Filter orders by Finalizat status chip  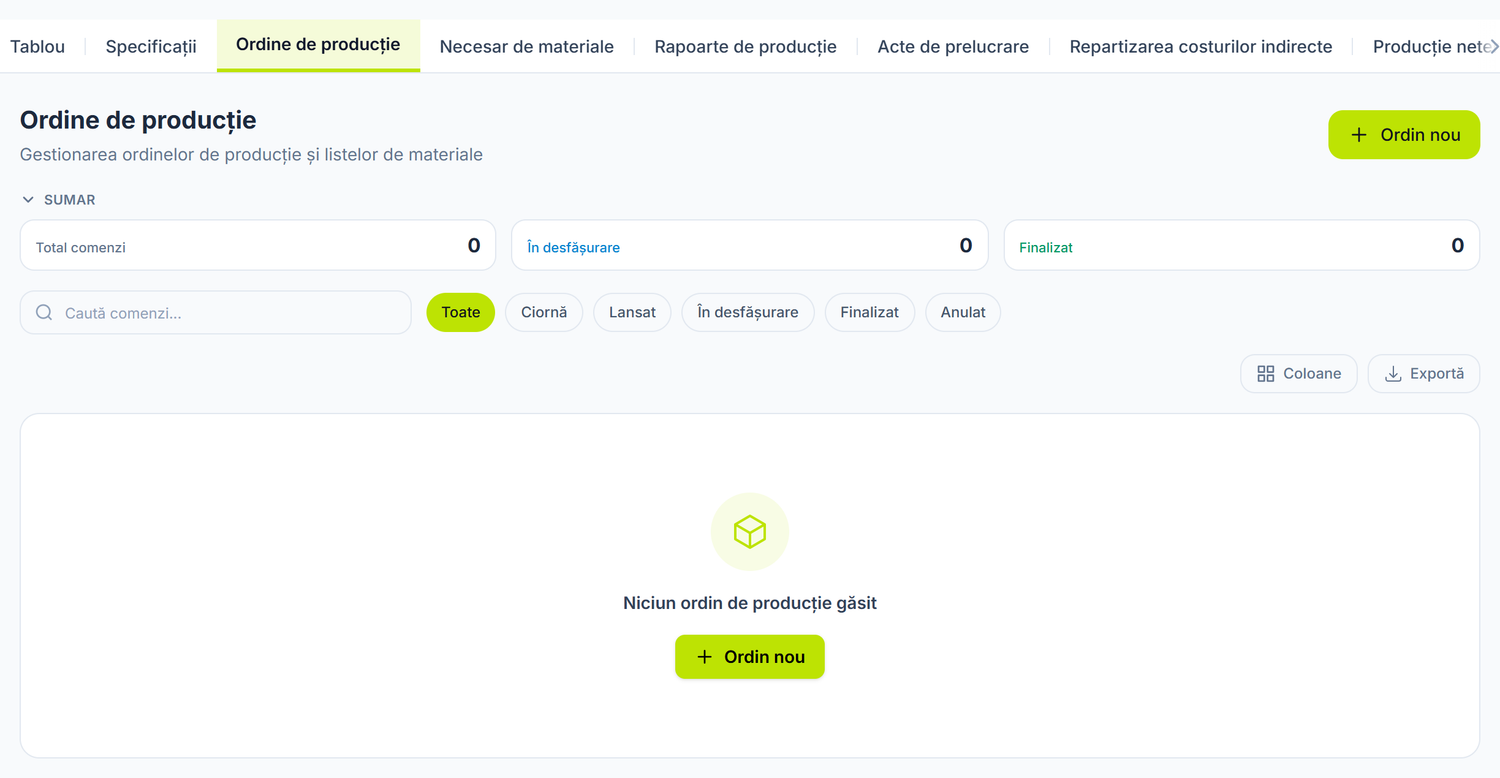(870, 312)
